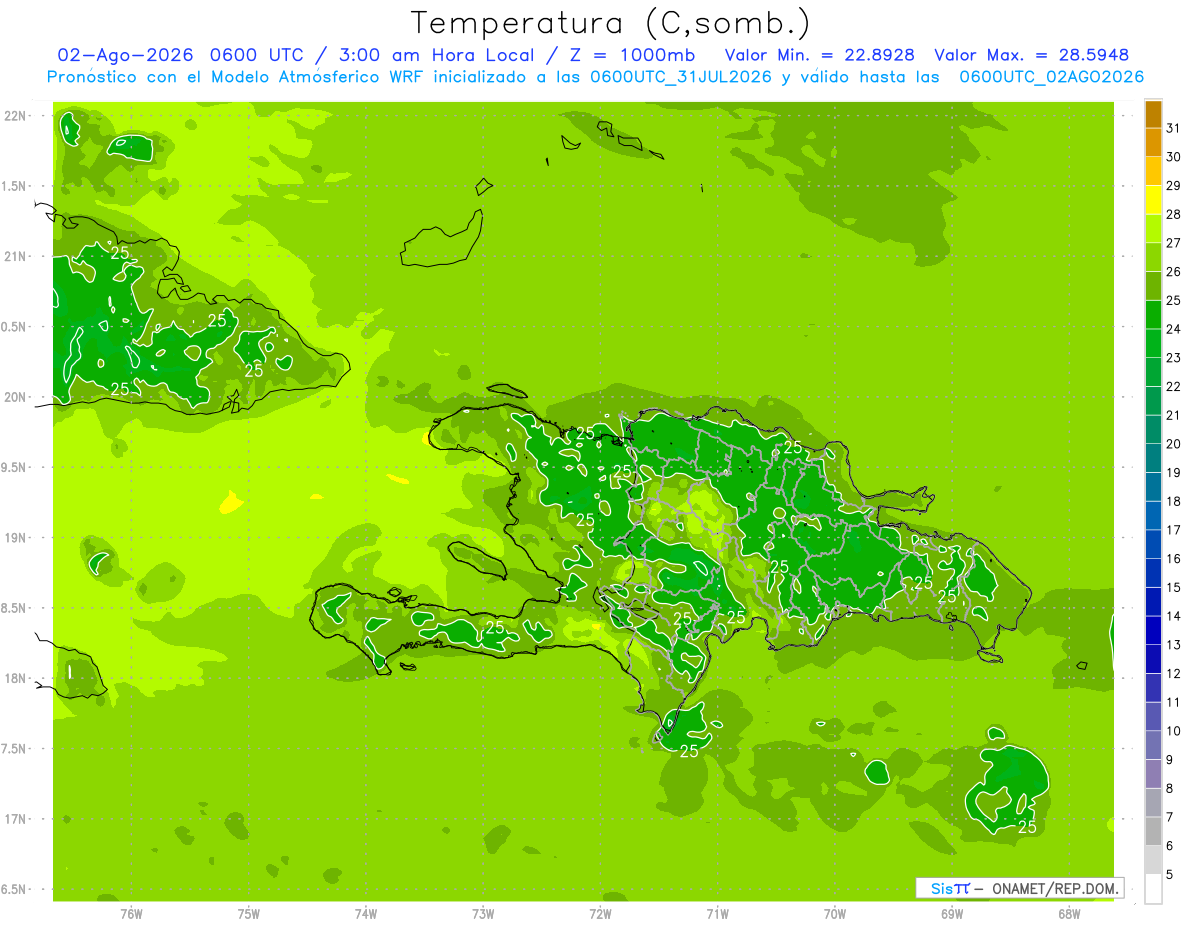Click the 20N latitude axis label
Image resolution: width=1200 pixels, height=927 pixels.
coord(17,397)
